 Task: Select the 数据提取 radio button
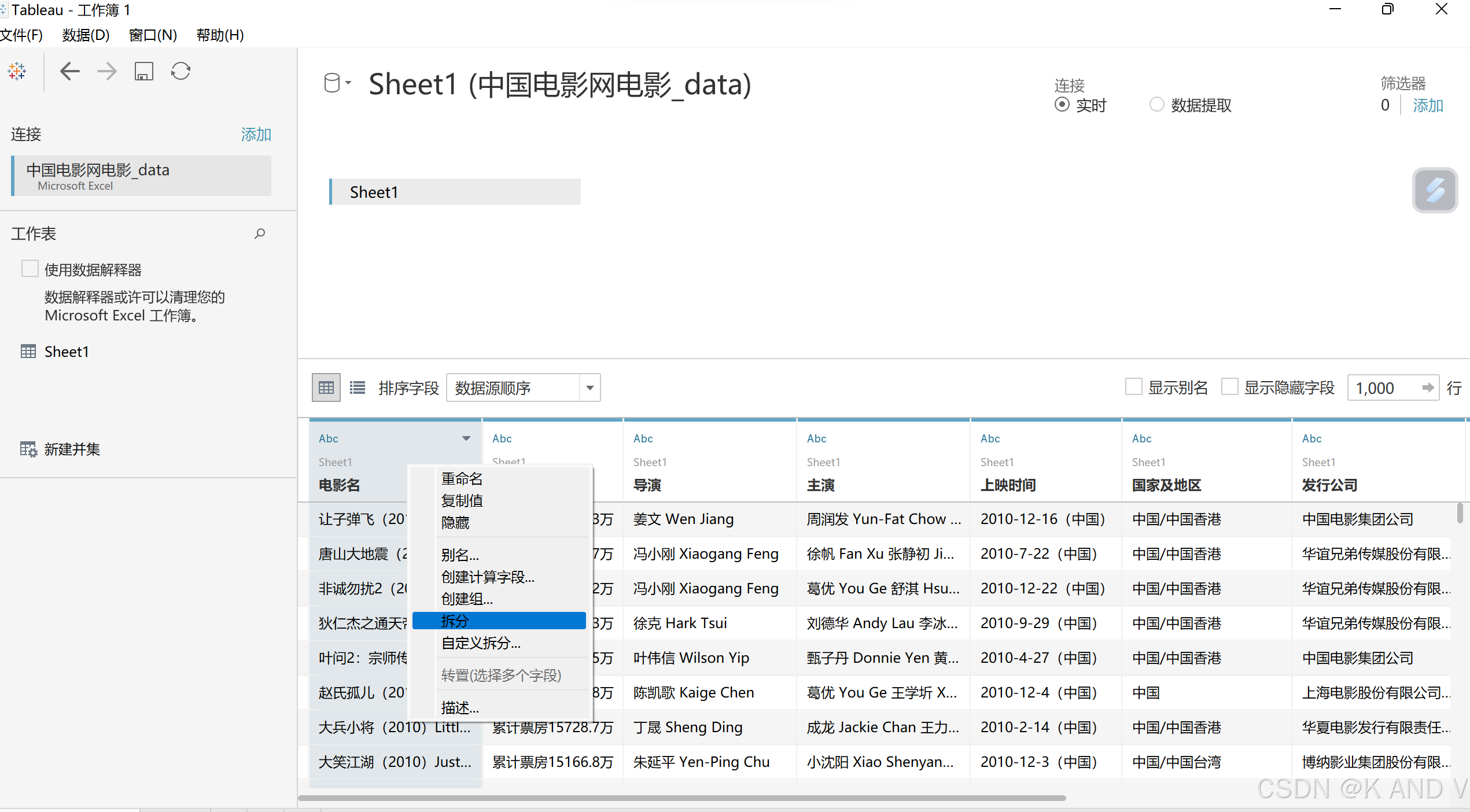click(x=1156, y=105)
